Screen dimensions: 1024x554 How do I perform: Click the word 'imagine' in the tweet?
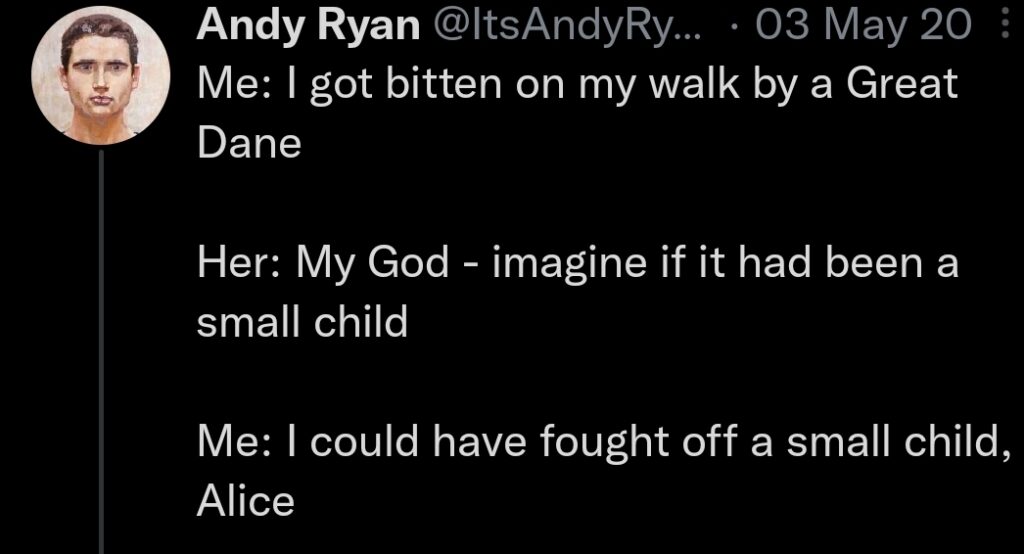pos(569,264)
